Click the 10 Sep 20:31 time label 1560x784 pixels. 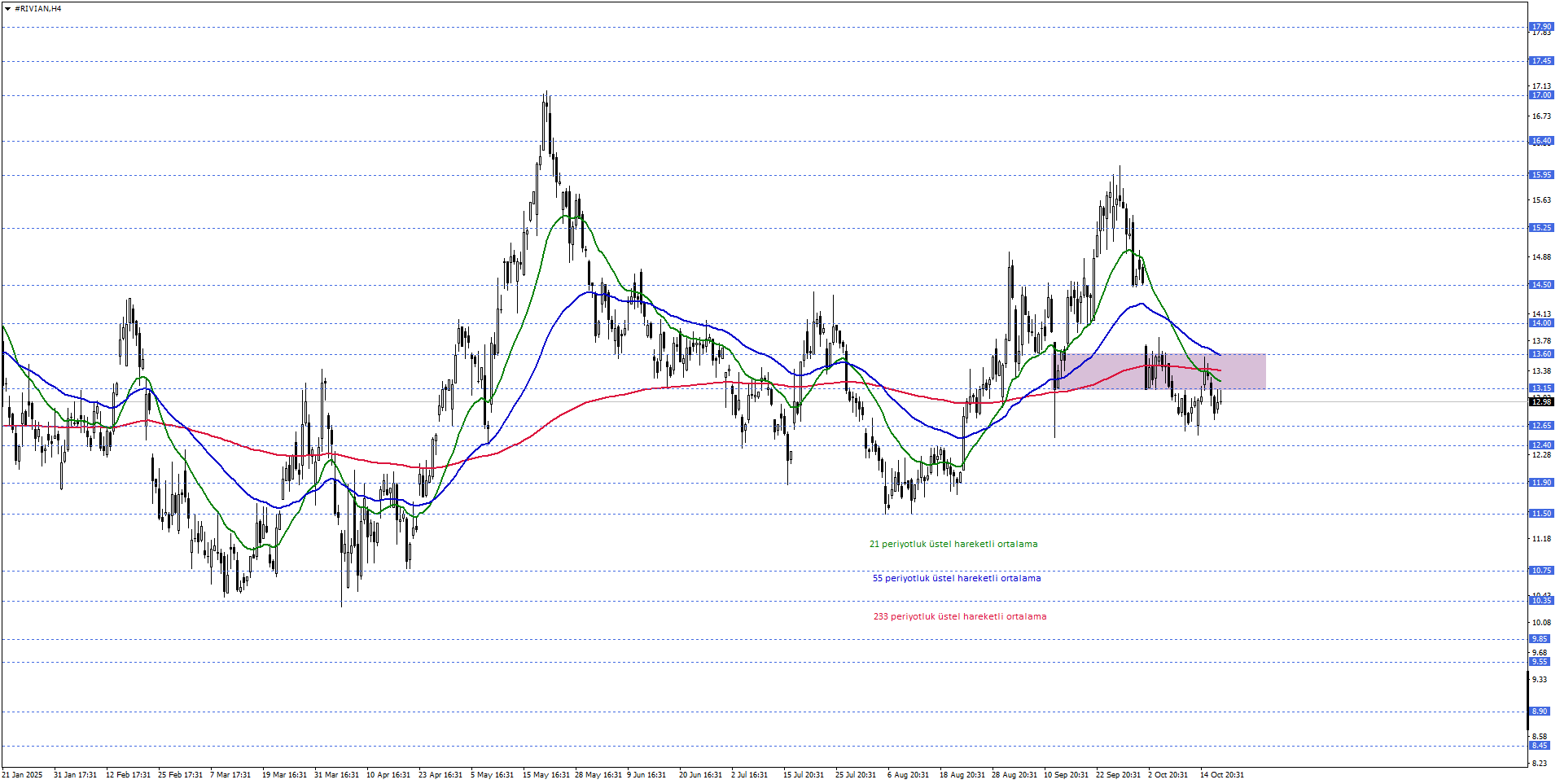click(1066, 774)
